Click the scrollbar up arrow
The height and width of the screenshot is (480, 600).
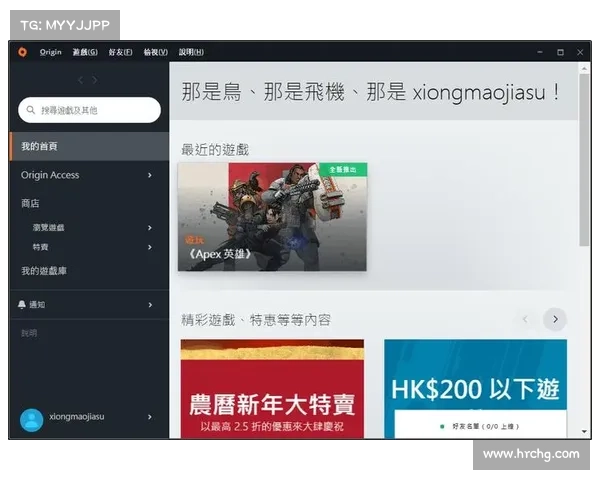coord(584,69)
